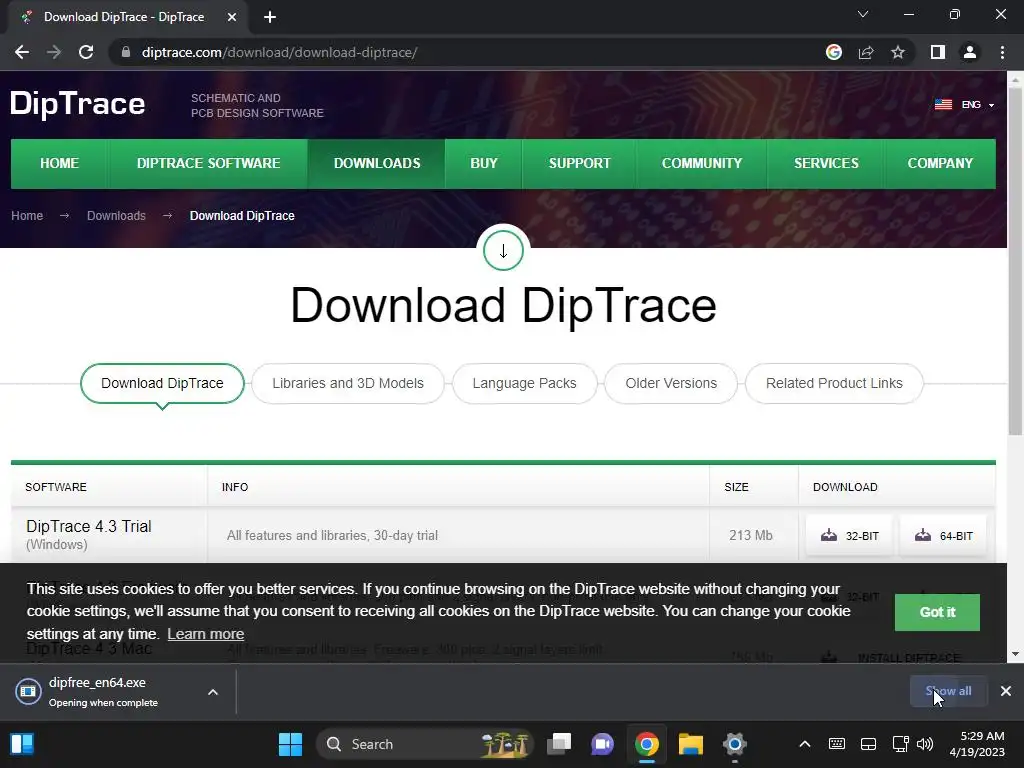1024x768 pixels.
Task: Open network status tray icon
Action: (x=900, y=744)
